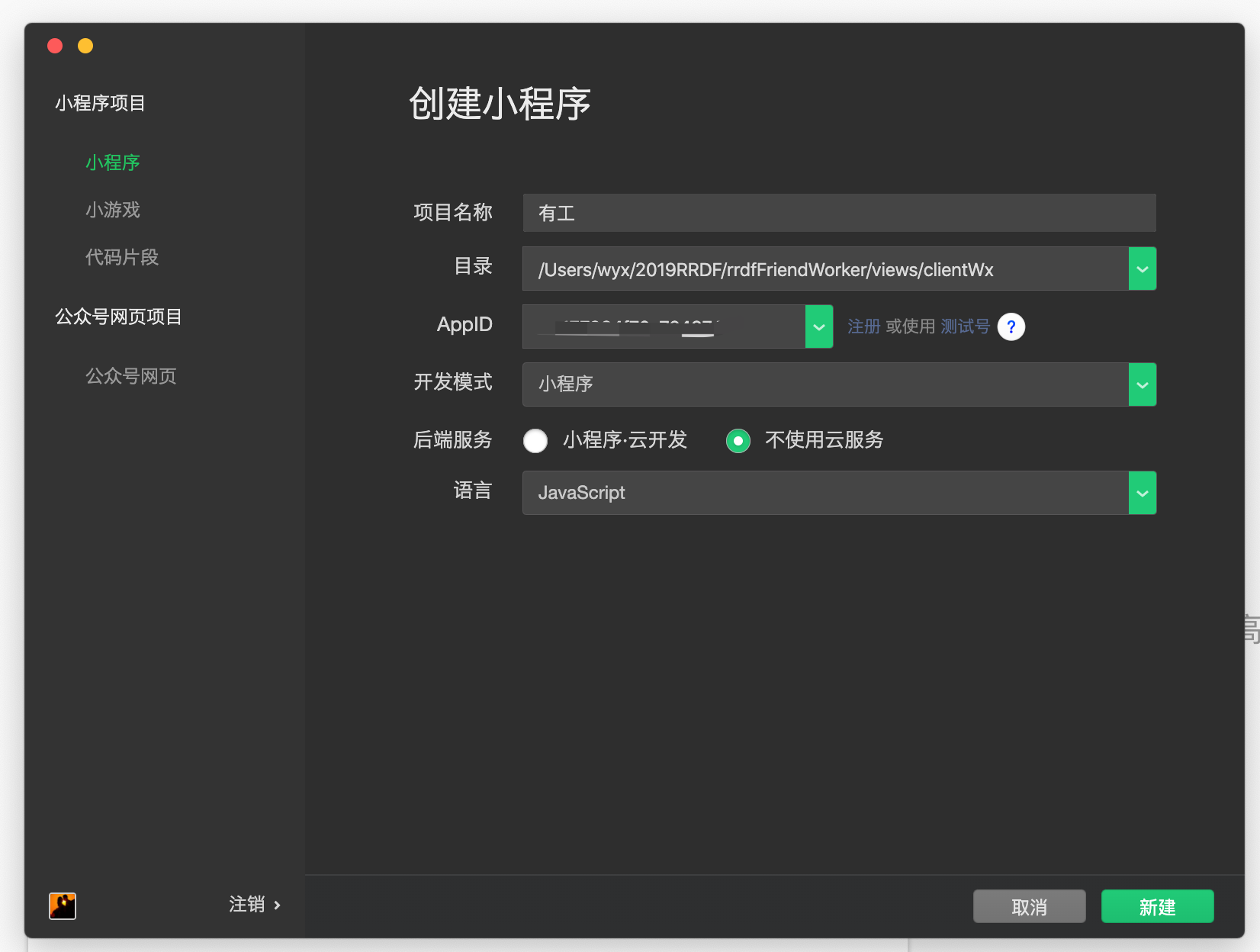Click the user avatar at bottom left
The image size is (1260, 952).
[x=63, y=905]
